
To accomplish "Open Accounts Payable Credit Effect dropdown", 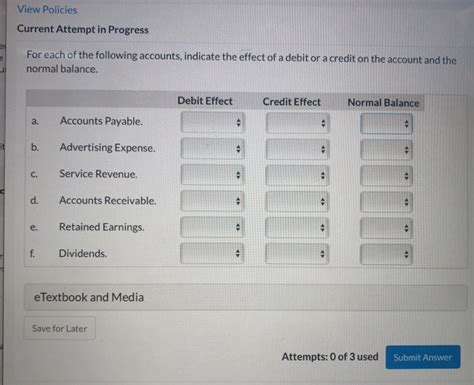I will coord(298,123).
